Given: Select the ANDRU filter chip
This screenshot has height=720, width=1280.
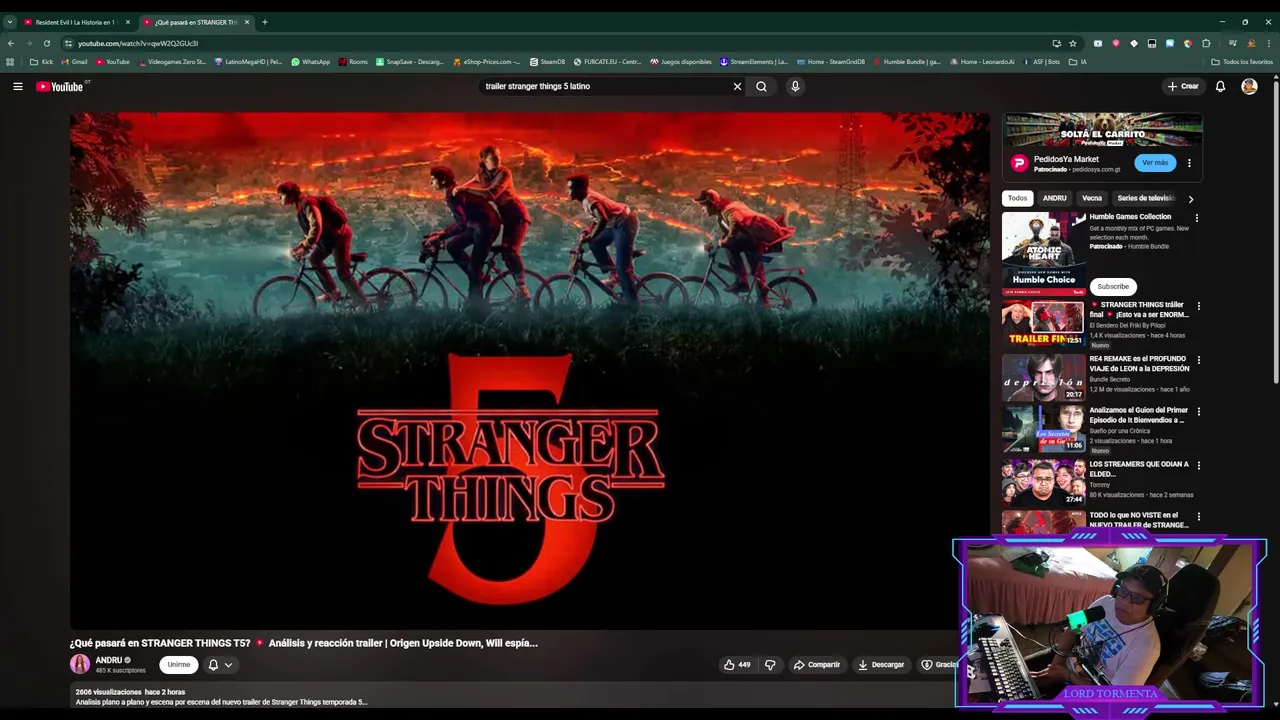Looking at the screenshot, I should [1054, 198].
